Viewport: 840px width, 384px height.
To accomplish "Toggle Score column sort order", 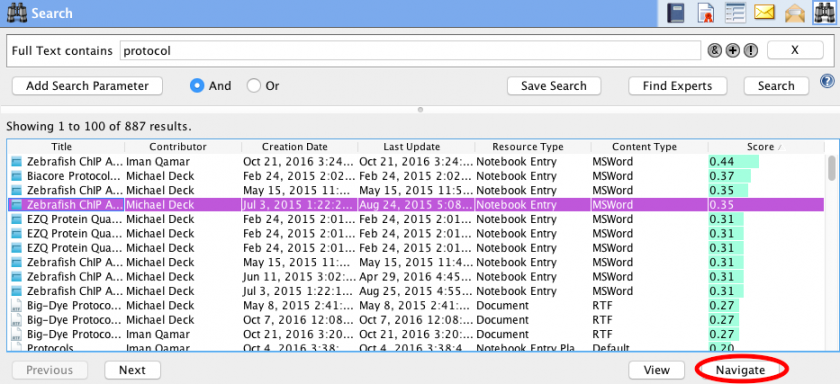I will coord(766,147).
